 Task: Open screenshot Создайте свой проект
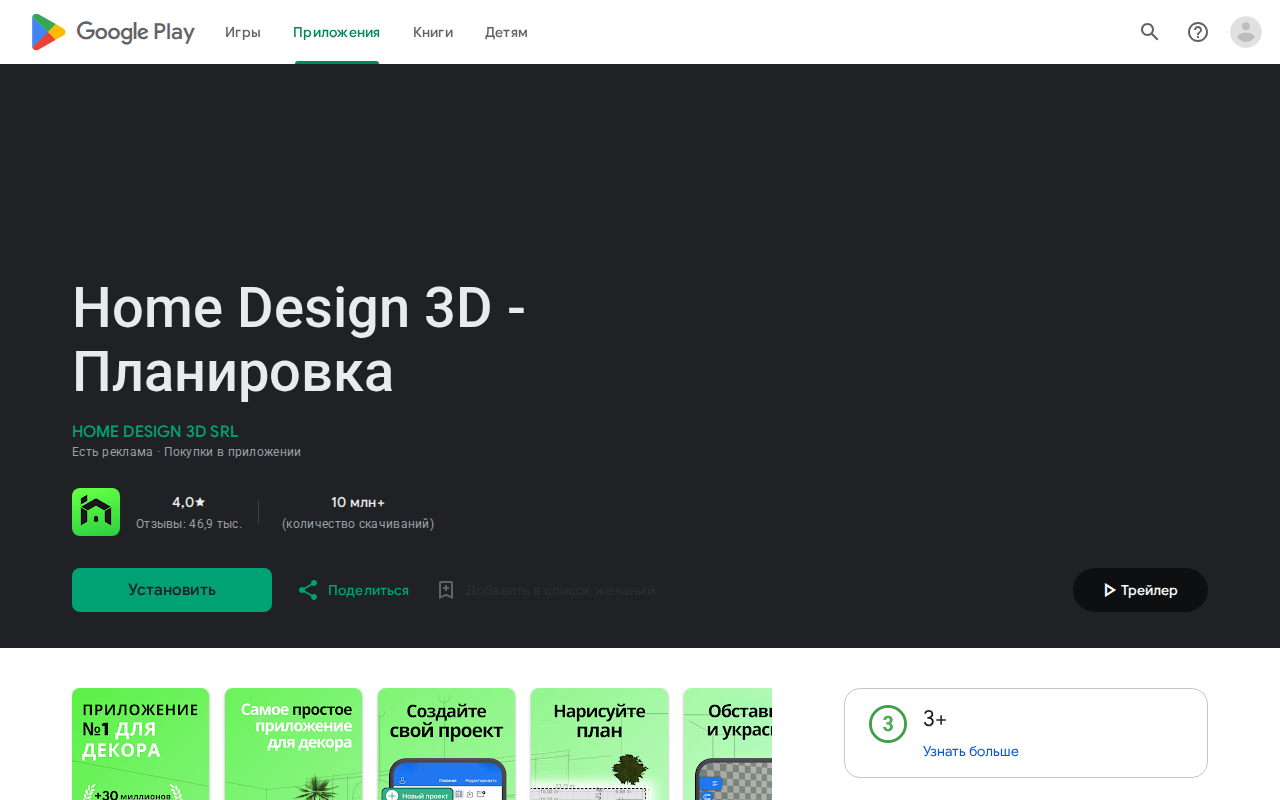click(447, 744)
